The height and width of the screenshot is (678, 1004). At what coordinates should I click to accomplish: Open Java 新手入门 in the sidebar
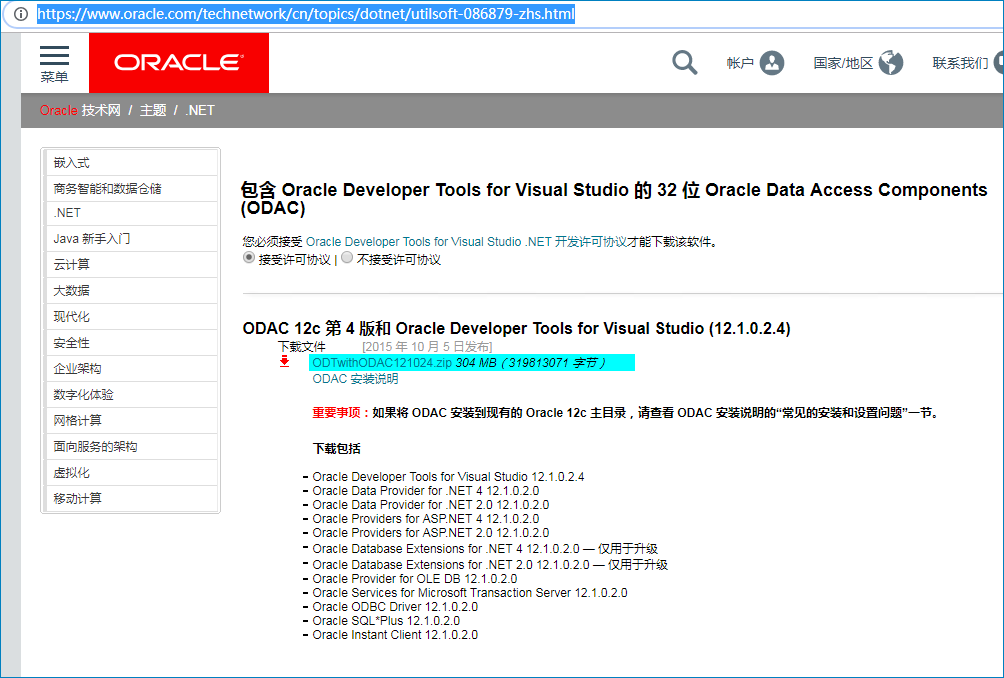(132, 239)
